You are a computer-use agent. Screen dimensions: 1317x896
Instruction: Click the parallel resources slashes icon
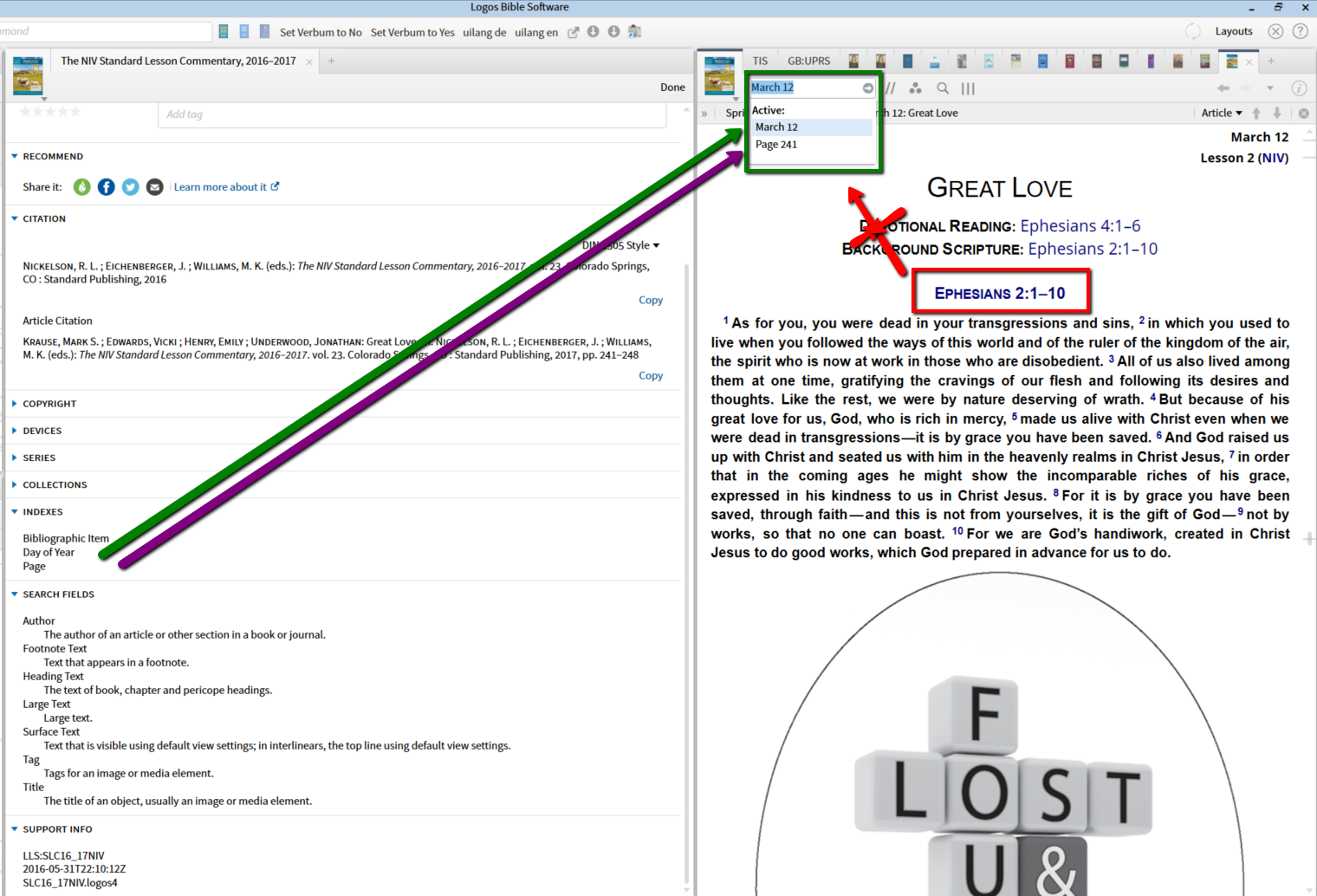(x=891, y=88)
